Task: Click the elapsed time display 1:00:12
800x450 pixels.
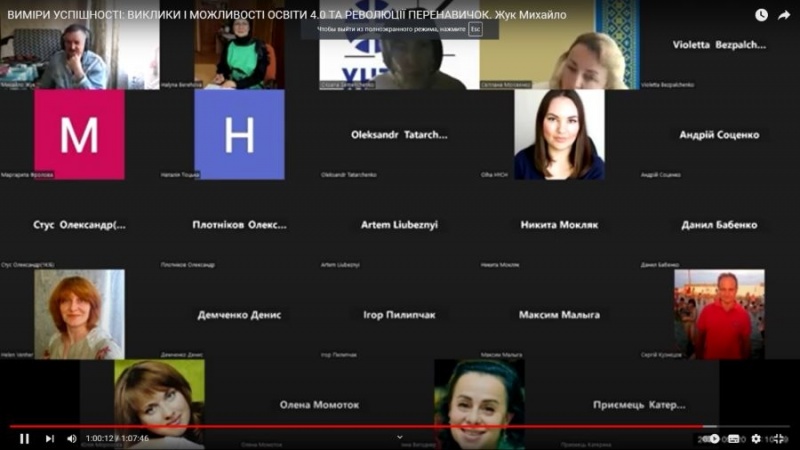Action: click(x=100, y=438)
